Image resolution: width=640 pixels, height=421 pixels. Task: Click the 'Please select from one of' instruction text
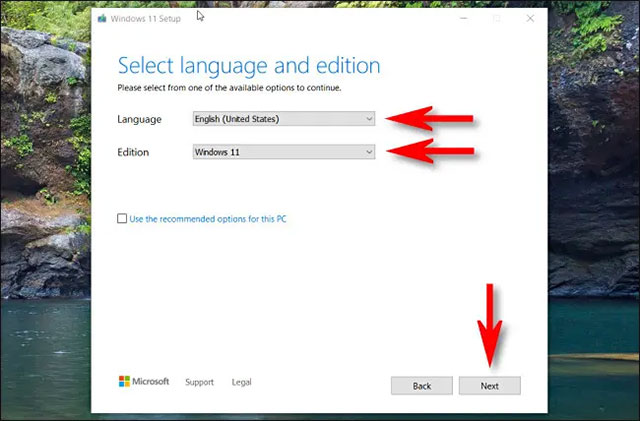[229, 88]
